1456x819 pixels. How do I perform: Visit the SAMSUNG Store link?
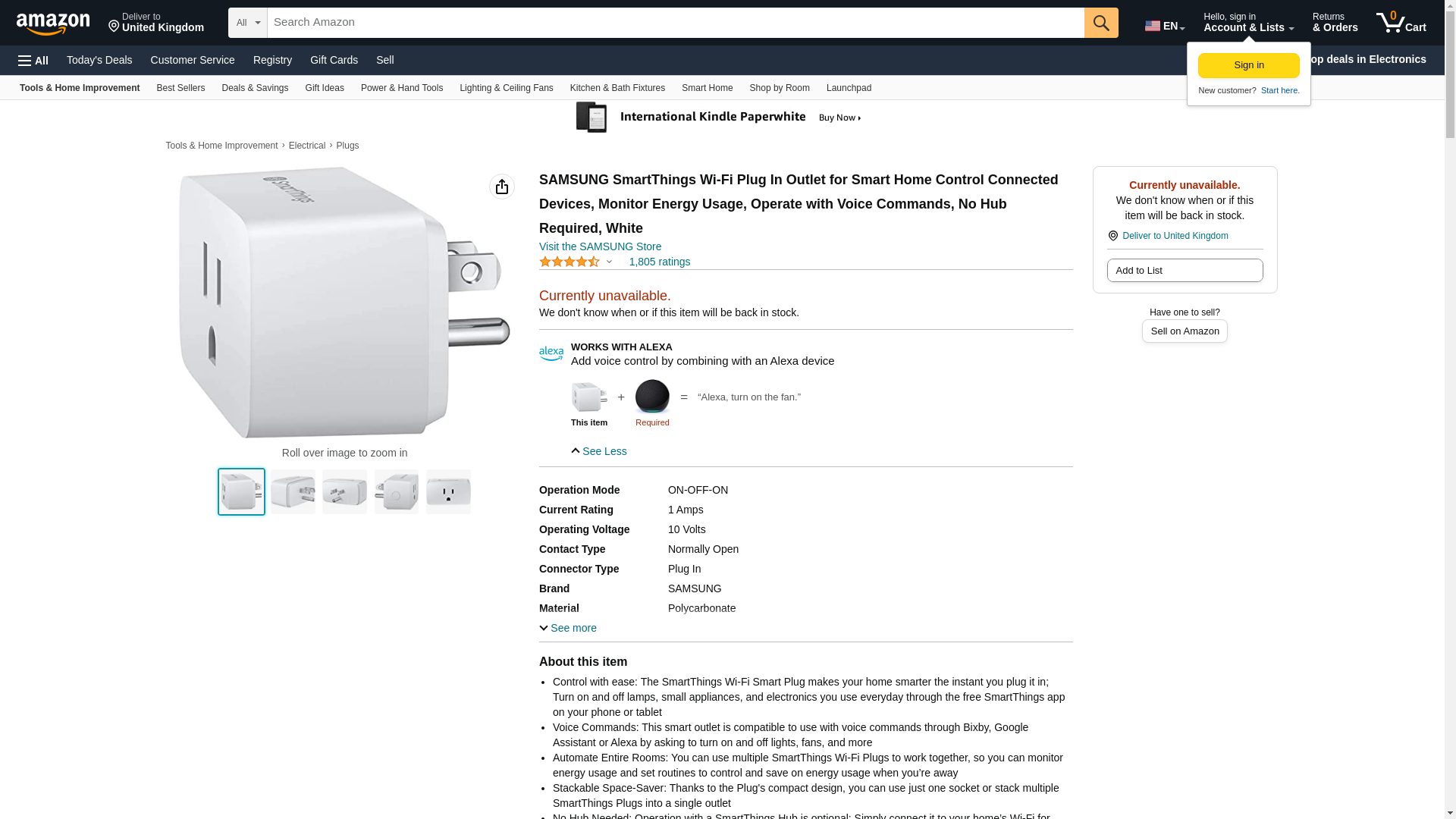(x=600, y=246)
